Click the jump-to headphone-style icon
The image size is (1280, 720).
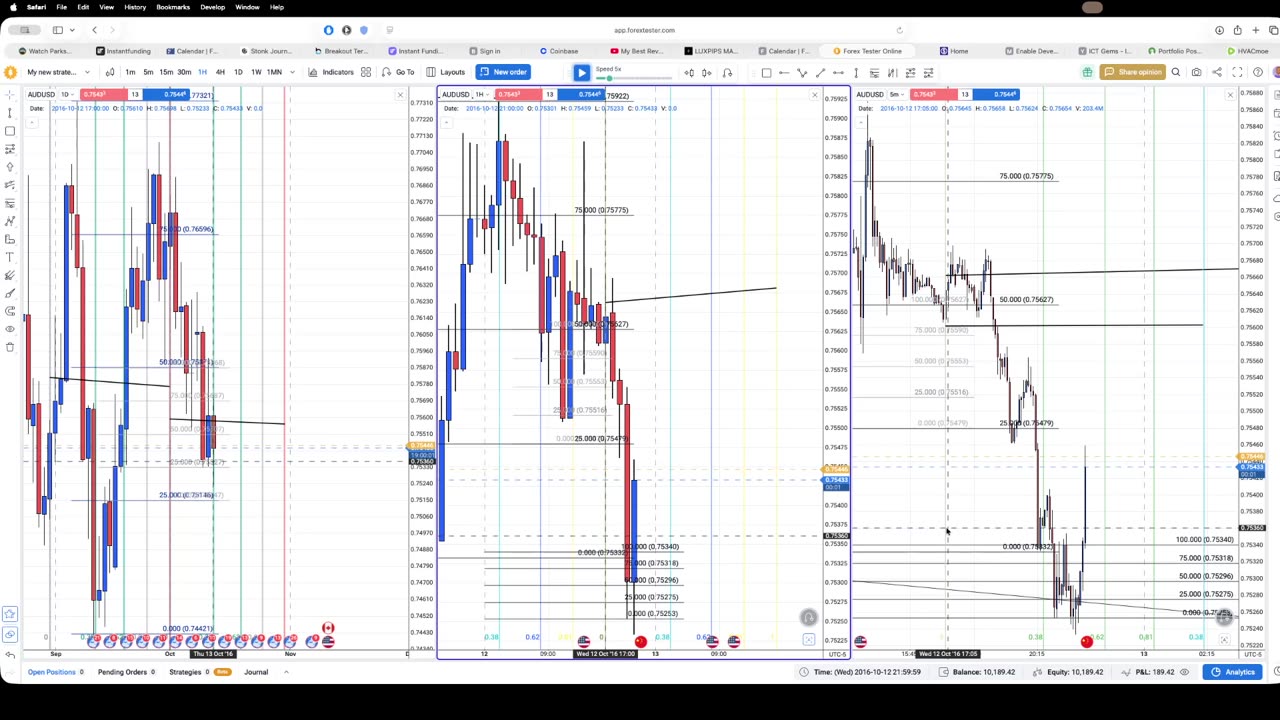pos(727,72)
